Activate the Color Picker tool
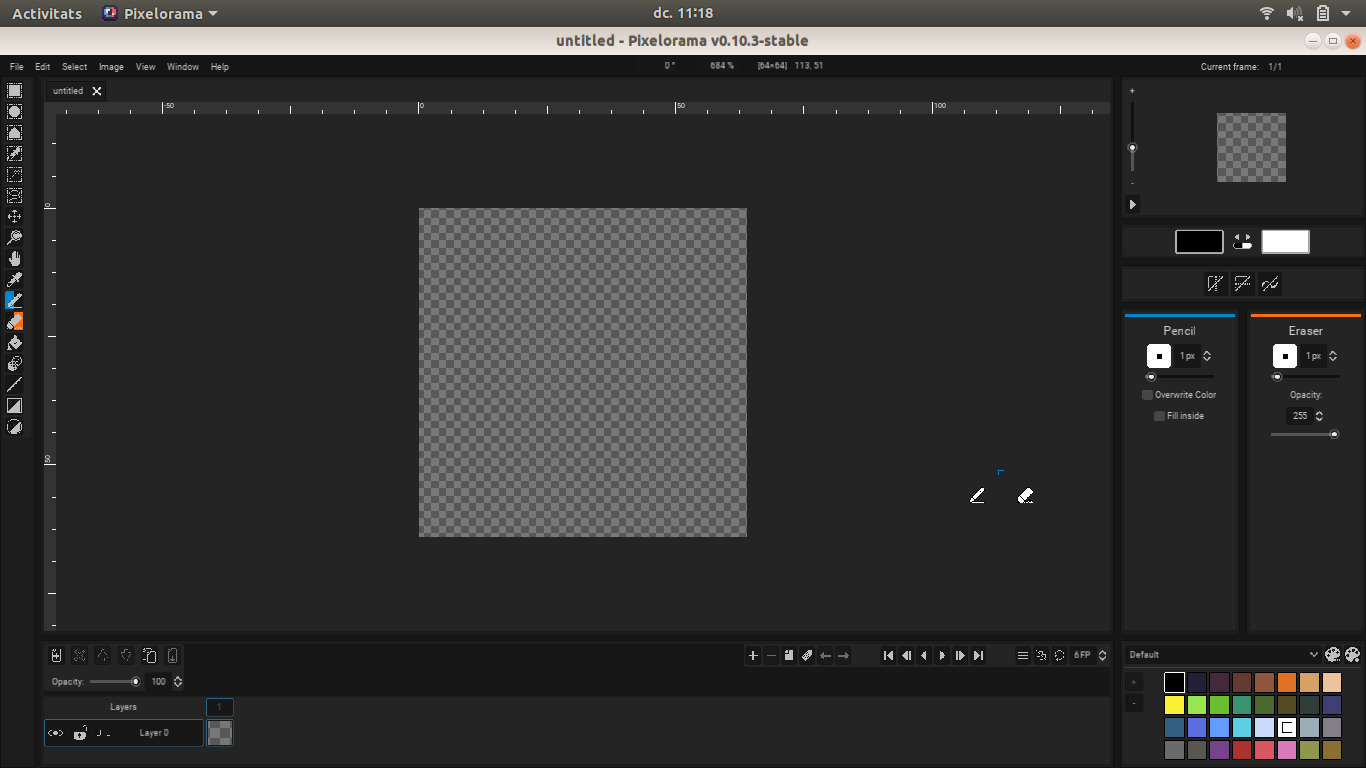 [x=14, y=280]
